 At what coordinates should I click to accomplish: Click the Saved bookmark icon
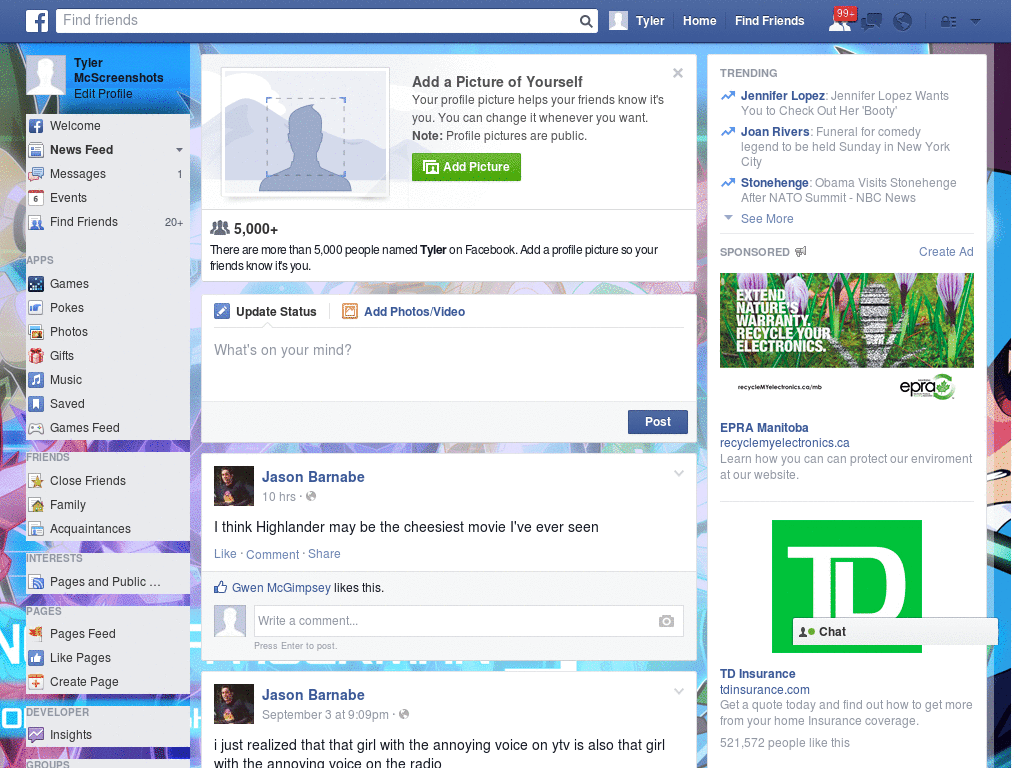pos(37,404)
